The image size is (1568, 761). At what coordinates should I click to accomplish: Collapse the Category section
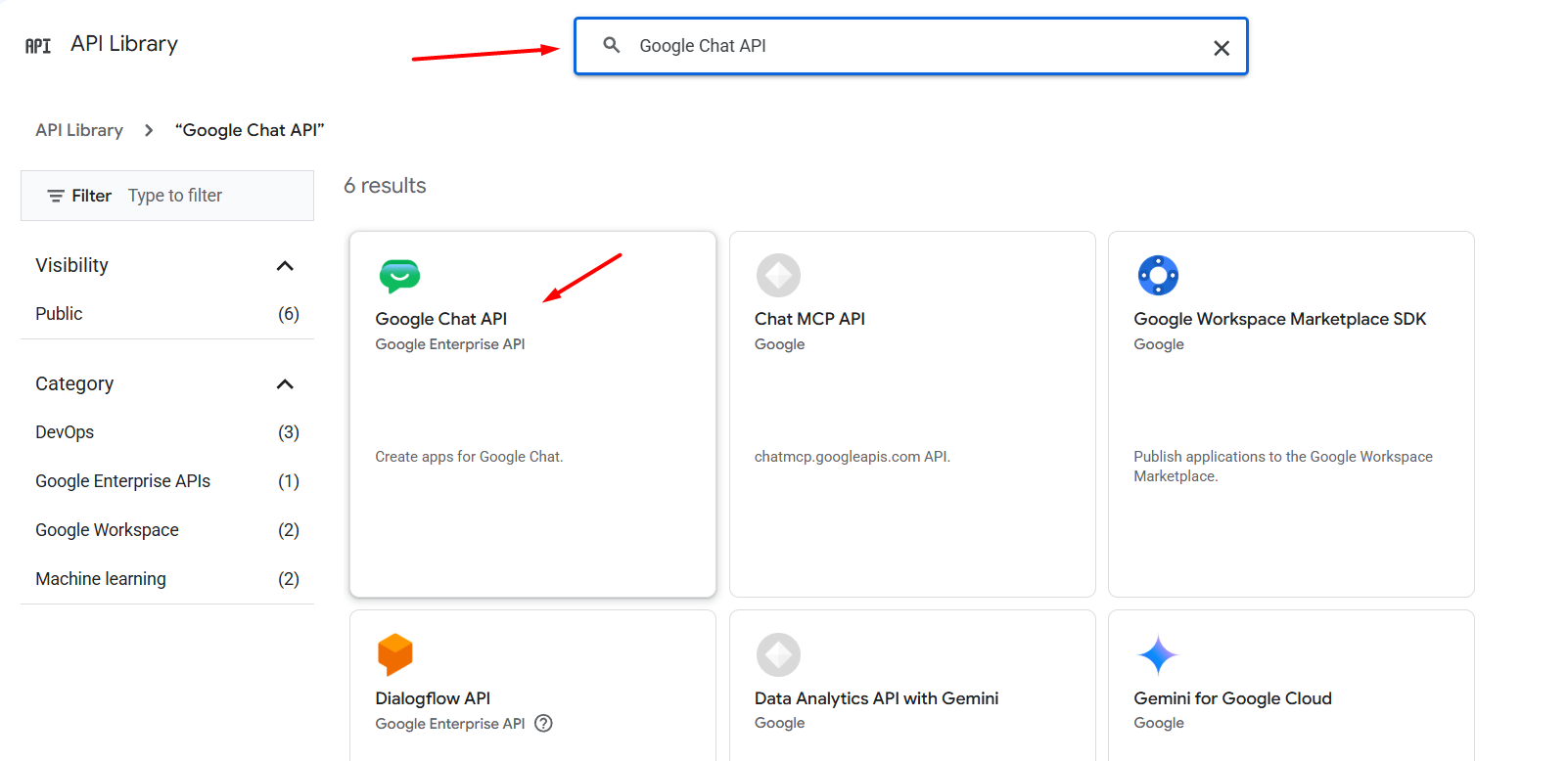click(x=285, y=384)
